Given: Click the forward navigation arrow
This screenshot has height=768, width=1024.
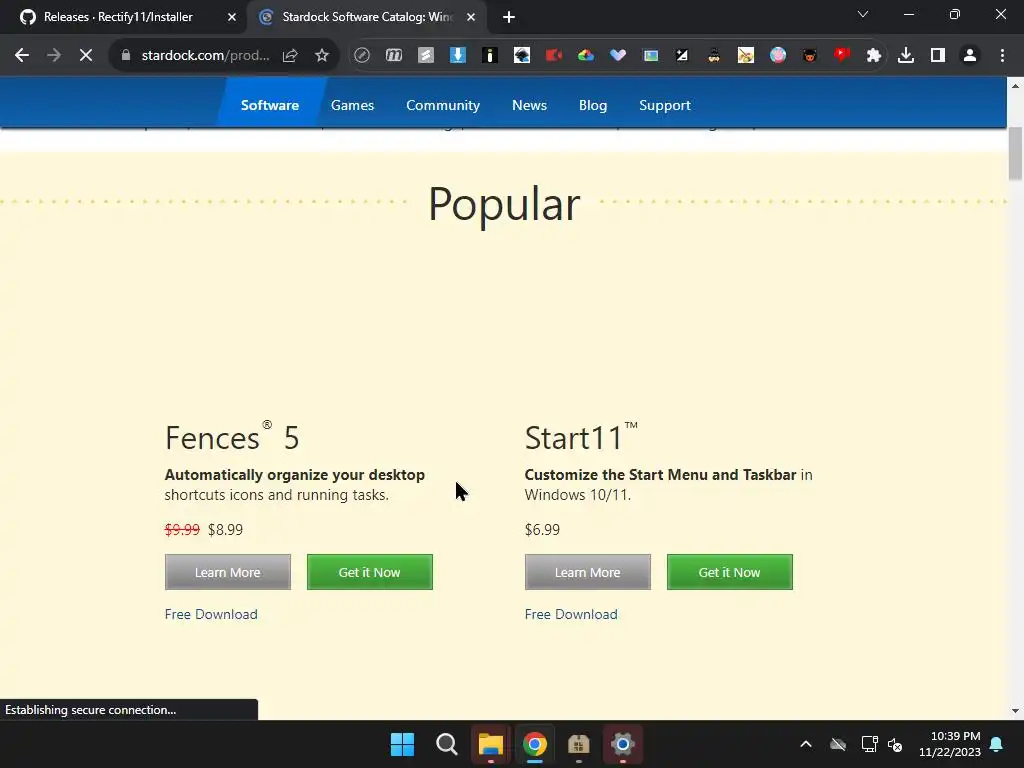Looking at the screenshot, I should pos(54,56).
